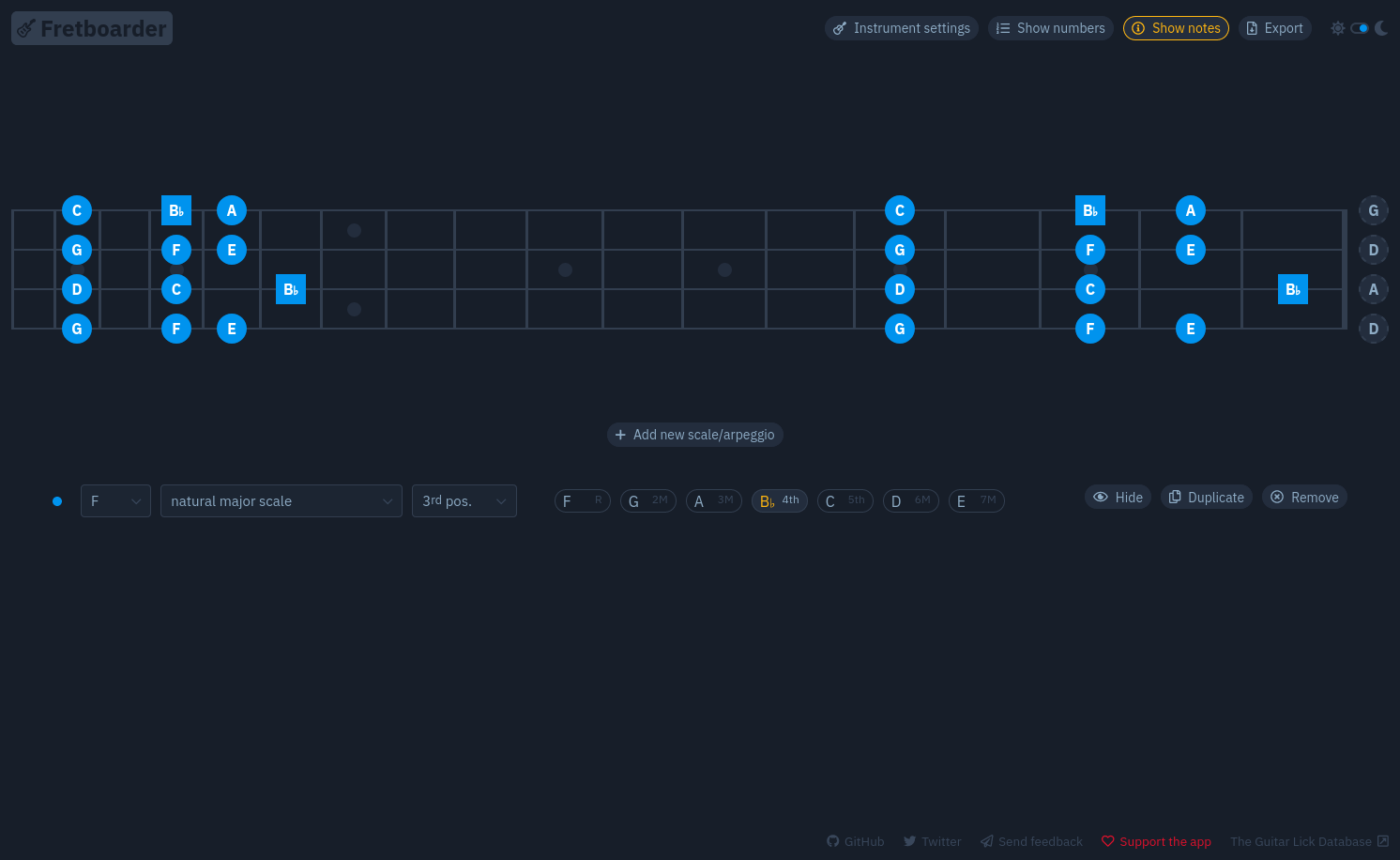Expand the 3rd pos. position dropdown
This screenshot has height=860, width=1400.
tap(464, 500)
